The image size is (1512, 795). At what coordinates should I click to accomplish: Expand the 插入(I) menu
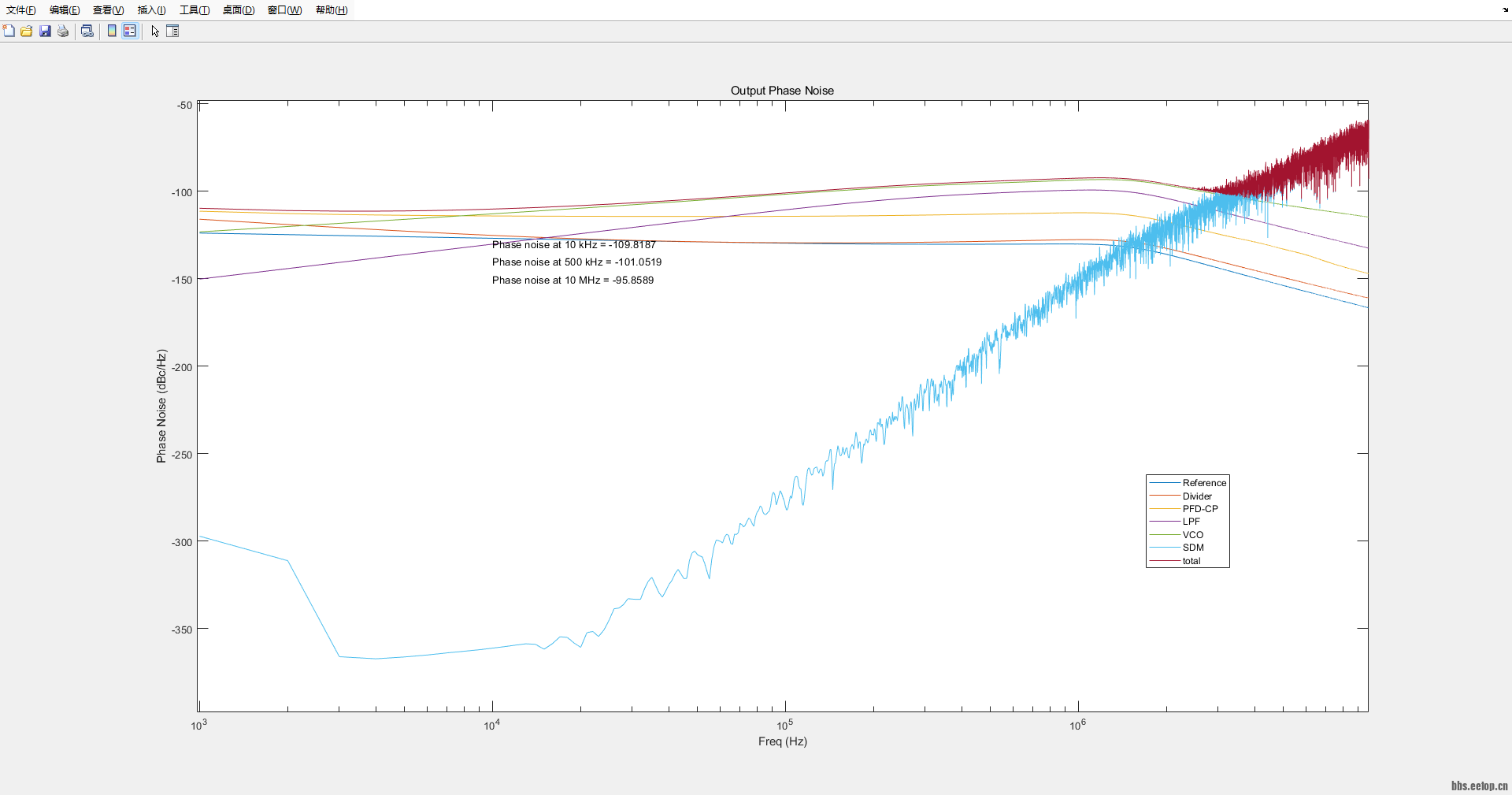coord(151,10)
